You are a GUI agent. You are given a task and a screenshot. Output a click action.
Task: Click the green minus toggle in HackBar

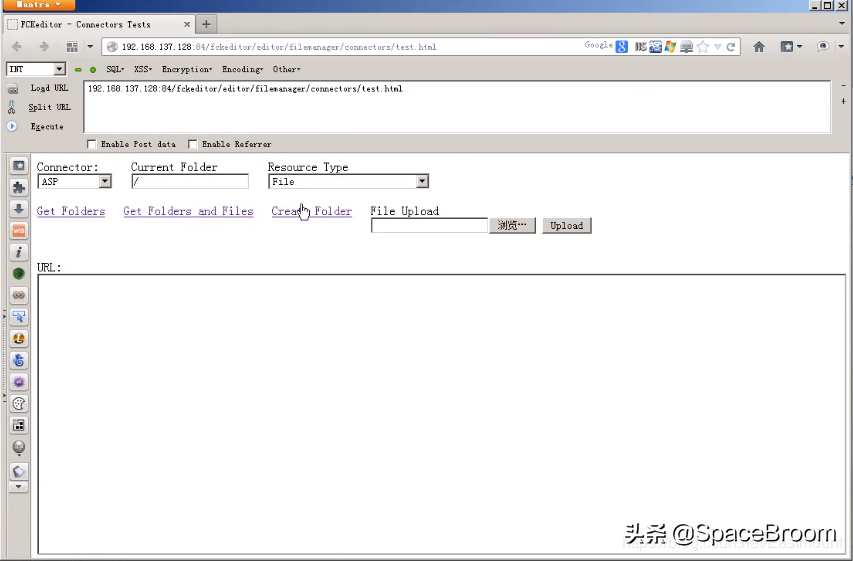pyautogui.click(x=78, y=70)
